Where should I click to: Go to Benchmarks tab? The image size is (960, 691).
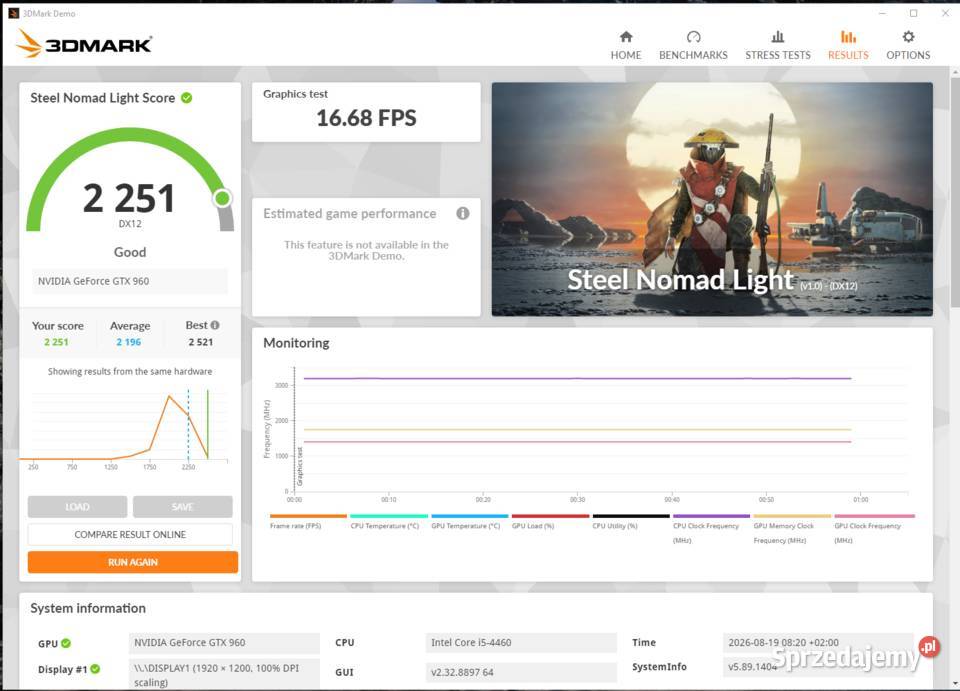point(693,45)
